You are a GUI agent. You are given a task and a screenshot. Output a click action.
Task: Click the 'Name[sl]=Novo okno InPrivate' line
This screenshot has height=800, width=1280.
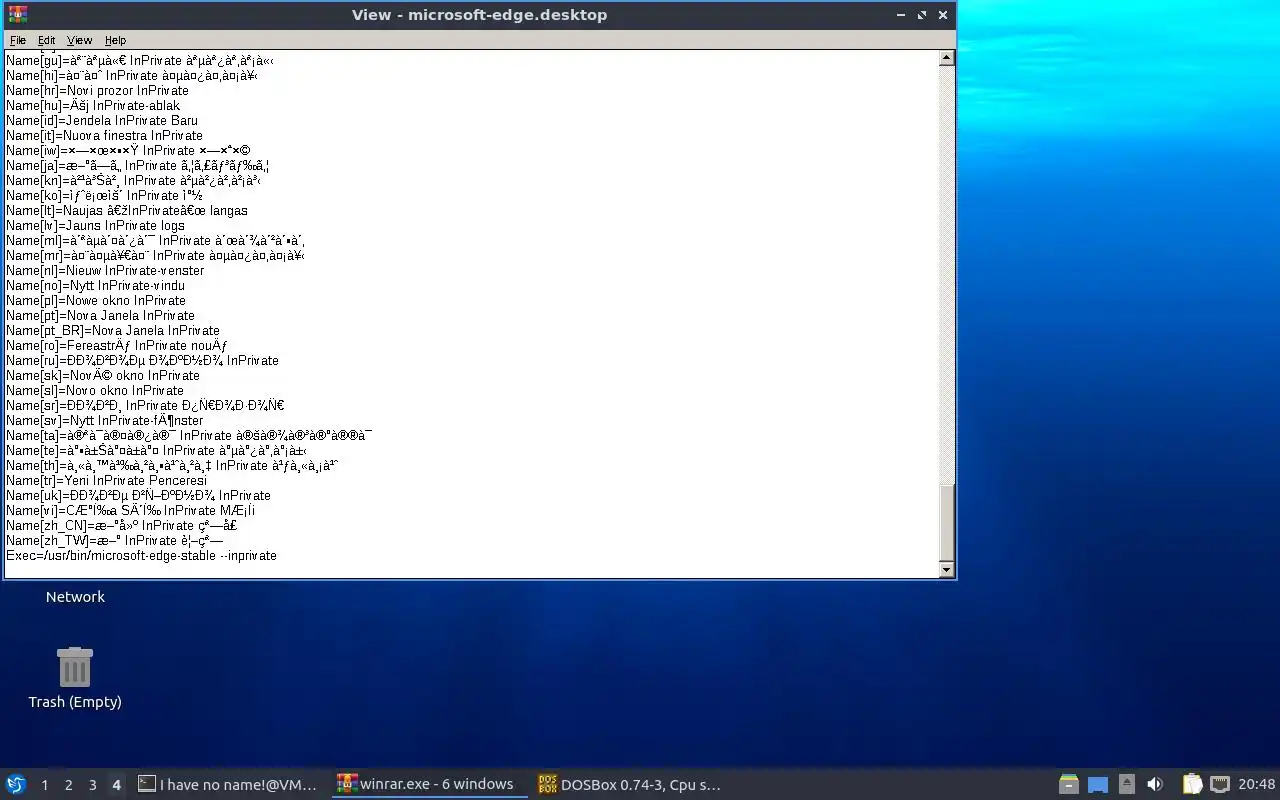tap(95, 391)
